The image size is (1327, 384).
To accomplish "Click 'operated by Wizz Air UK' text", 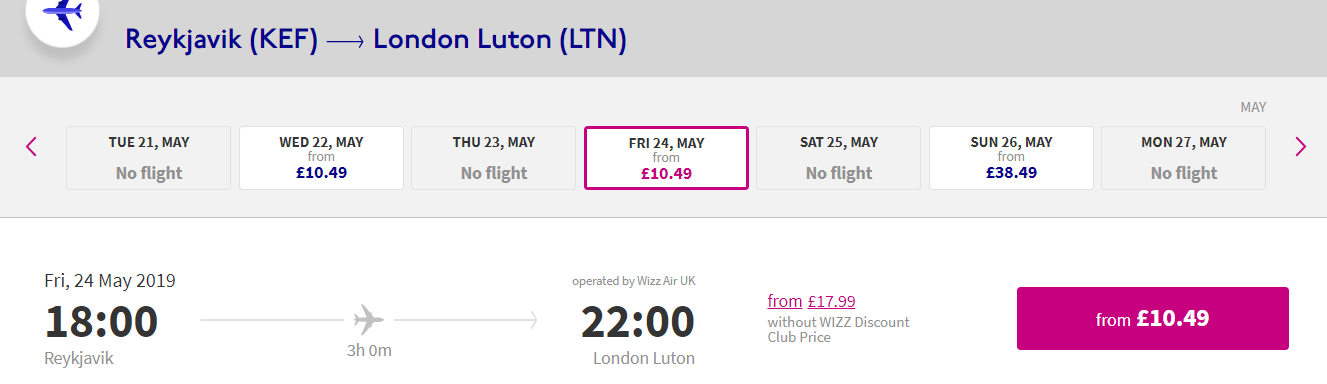I will (x=633, y=281).
